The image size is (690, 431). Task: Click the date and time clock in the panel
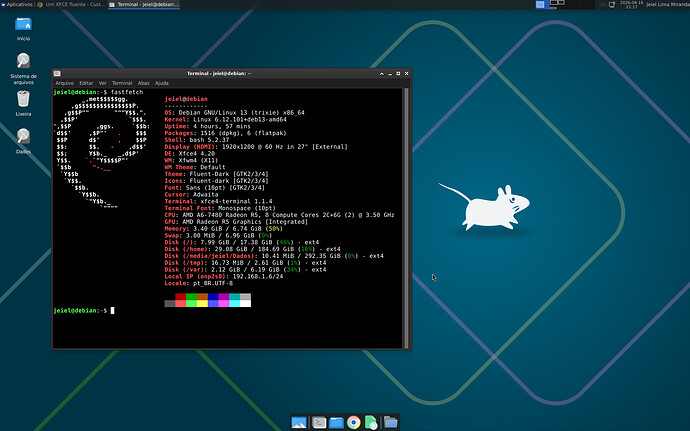pos(631,4)
